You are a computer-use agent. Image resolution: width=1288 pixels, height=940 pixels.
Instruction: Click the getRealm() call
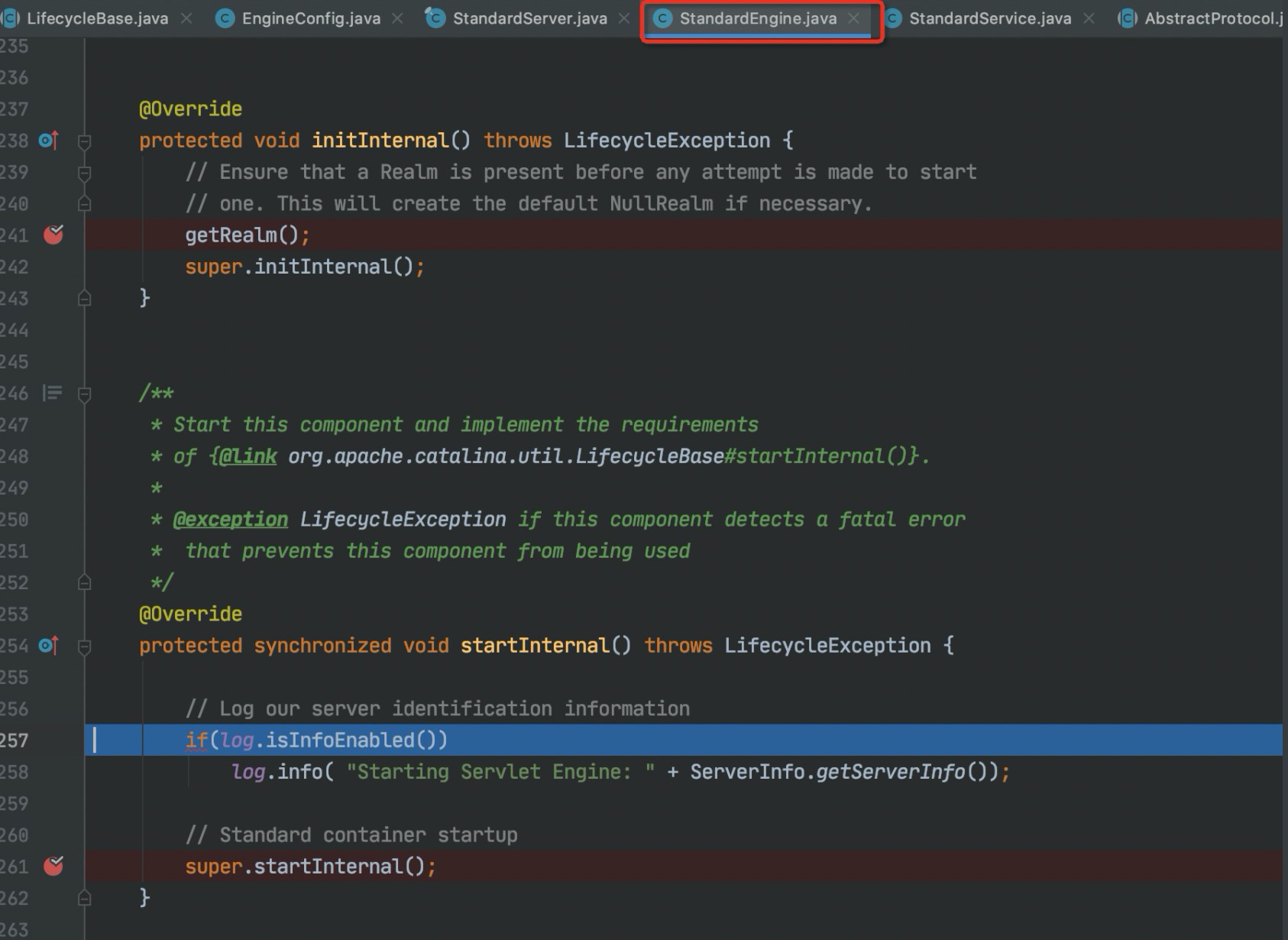pyautogui.click(x=241, y=235)
